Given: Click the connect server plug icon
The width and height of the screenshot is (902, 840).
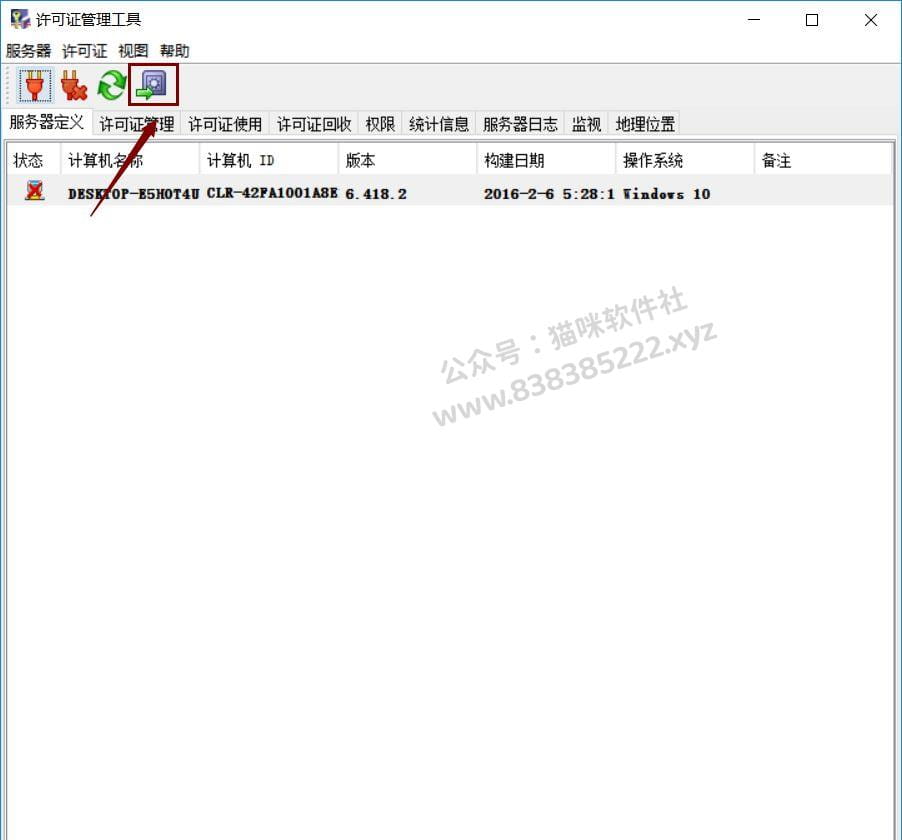Looking at the screenshot, I should [x=35, y=85].
